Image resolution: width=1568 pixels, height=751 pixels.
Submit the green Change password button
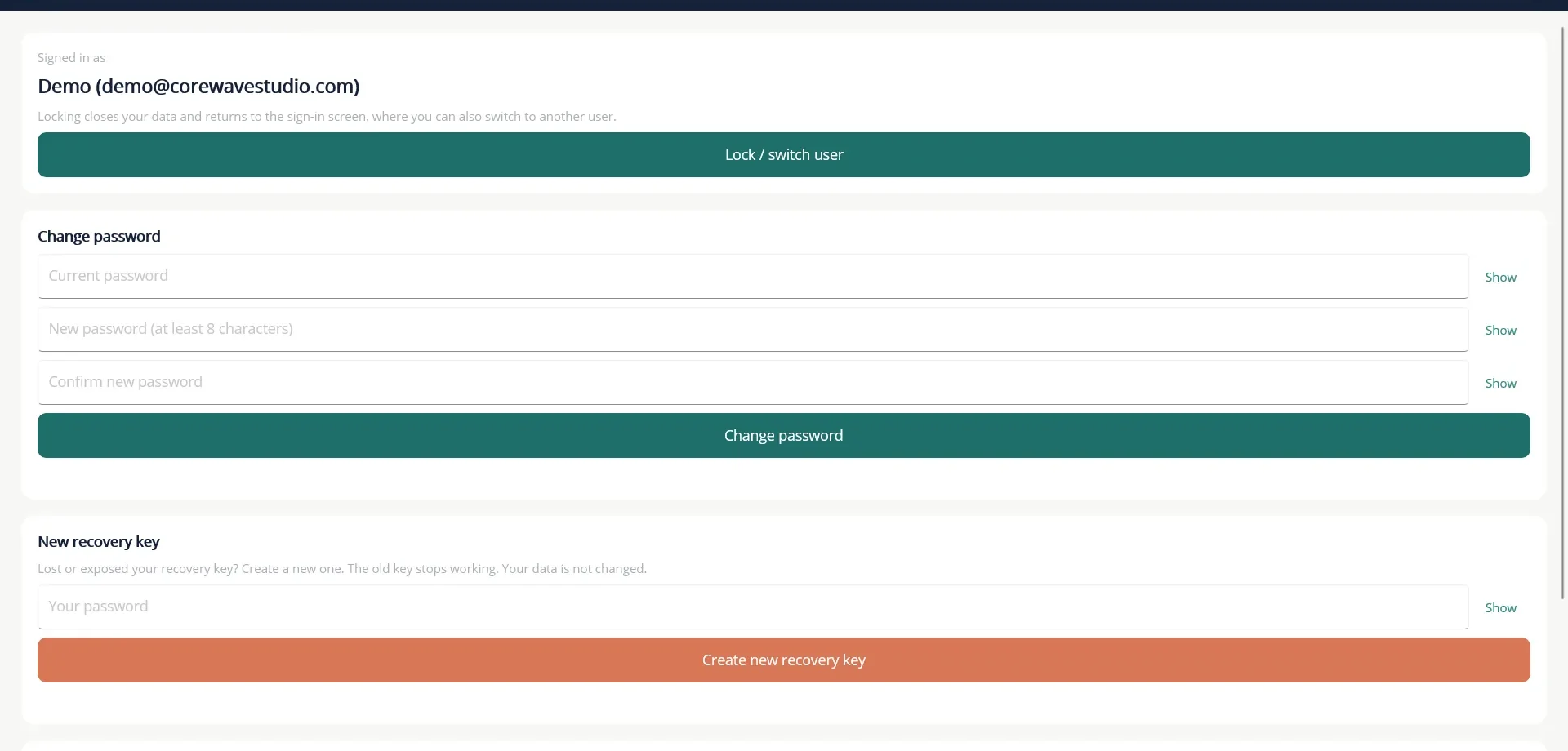click(784, 435)
